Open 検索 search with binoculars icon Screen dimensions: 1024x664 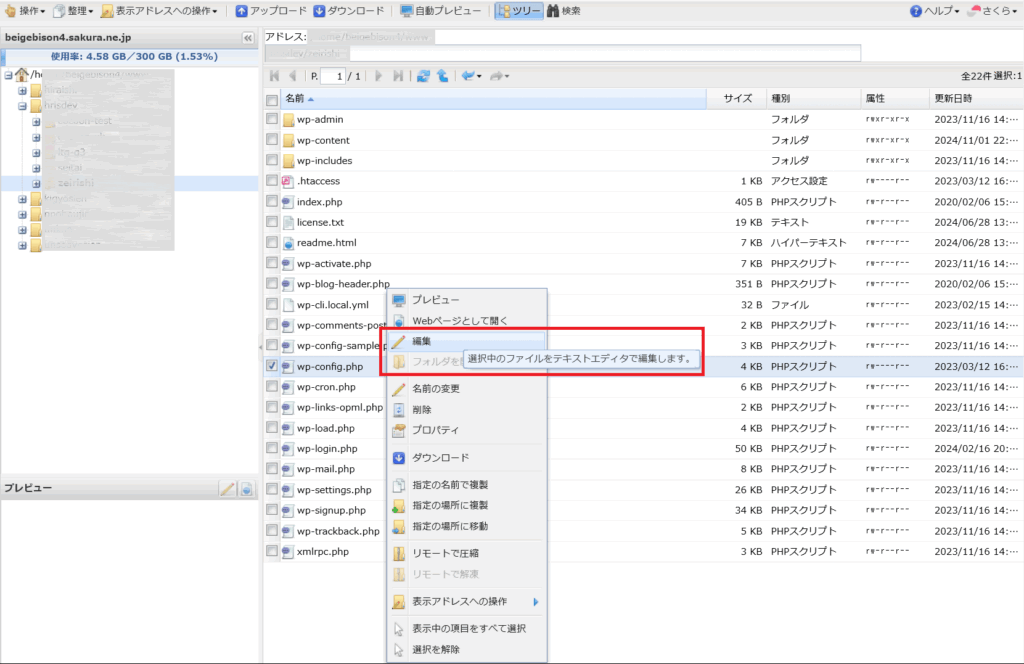[564, 11]
